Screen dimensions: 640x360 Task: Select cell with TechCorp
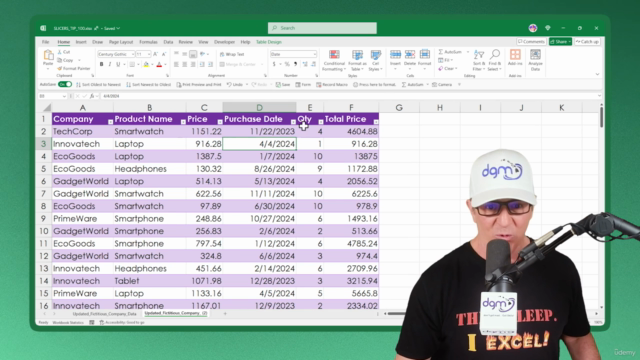coord(82,131)
